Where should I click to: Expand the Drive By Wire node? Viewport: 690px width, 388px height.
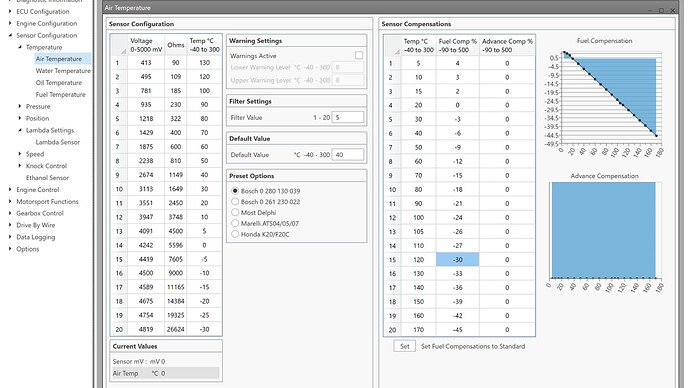coord(10,225)
